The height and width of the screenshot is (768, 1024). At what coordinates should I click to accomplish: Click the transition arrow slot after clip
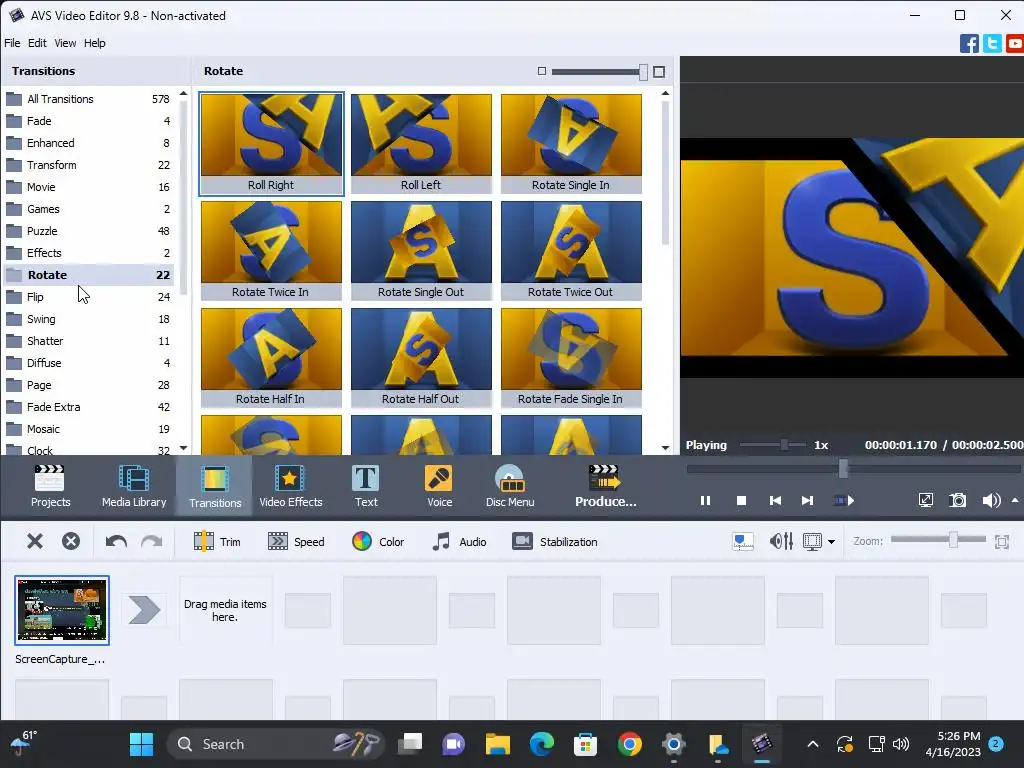tap(144, 610)
